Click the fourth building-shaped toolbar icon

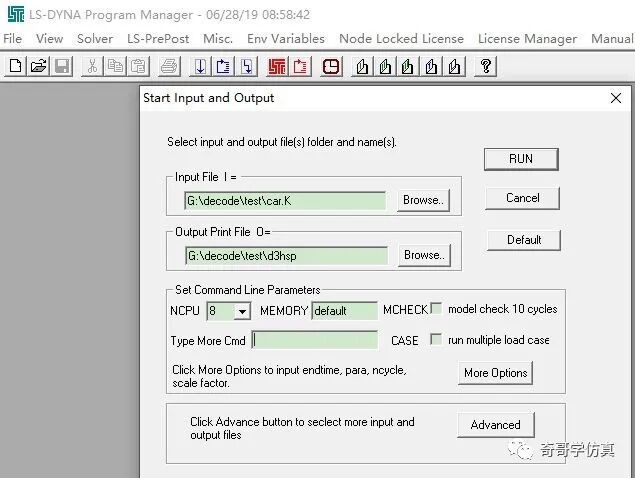pos(431,66)
